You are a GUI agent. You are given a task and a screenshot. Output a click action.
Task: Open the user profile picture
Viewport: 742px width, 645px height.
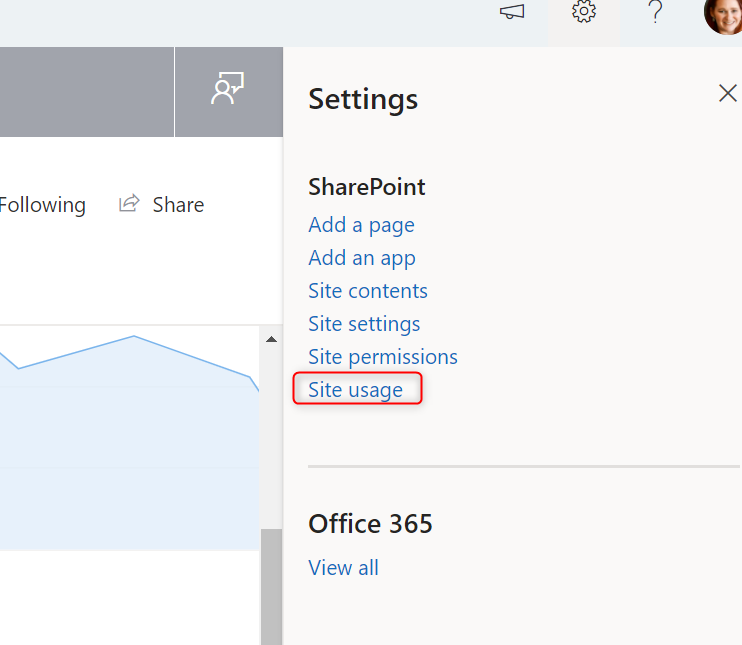click(x=724, y=14)
